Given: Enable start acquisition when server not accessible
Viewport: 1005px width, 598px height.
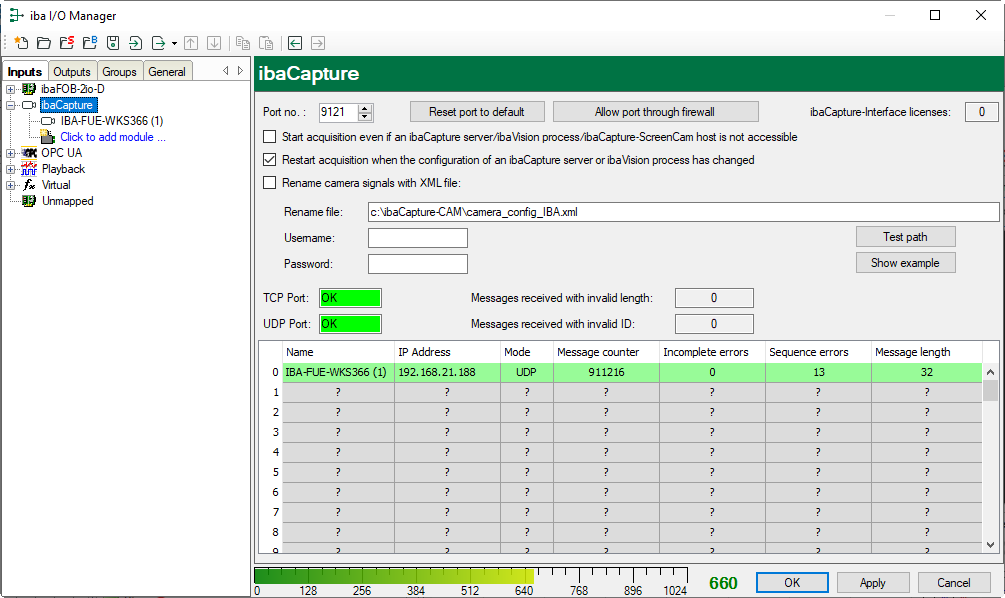Looking at the screenshot, I should coord(269,137).
